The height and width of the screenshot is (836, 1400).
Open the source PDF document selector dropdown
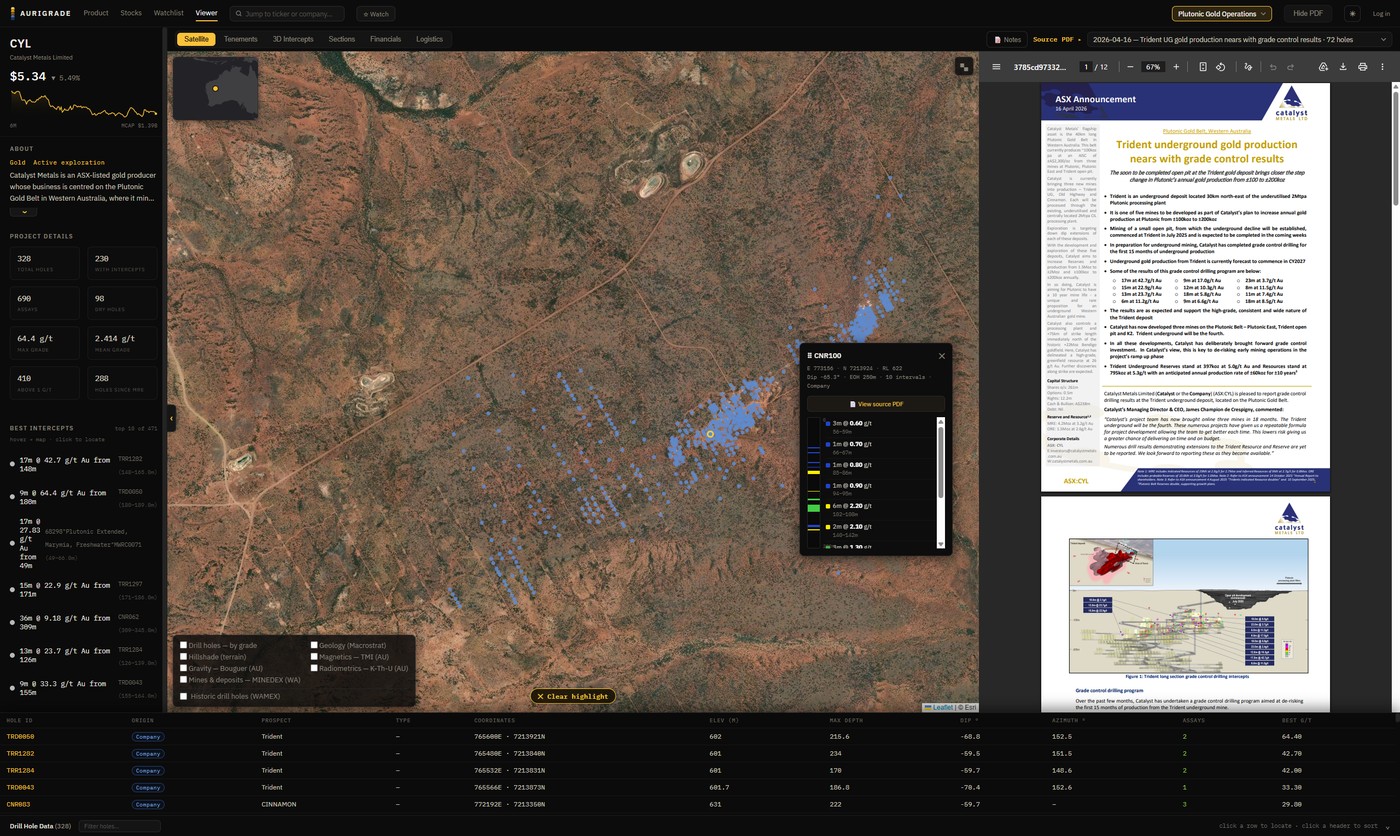[1239, 40]
